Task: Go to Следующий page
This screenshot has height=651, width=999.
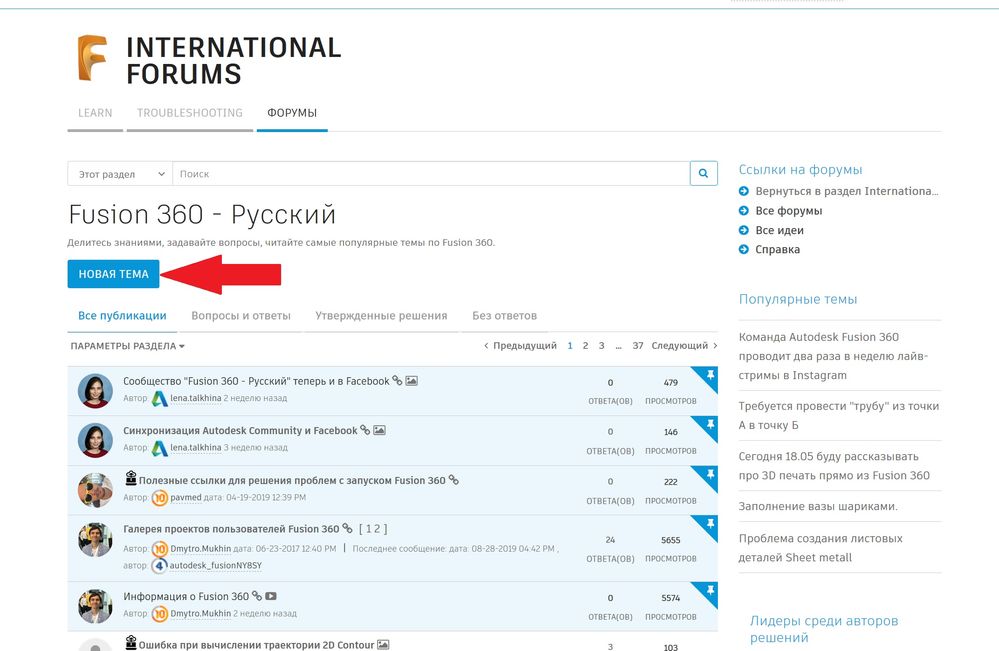Action: point(684,345)
